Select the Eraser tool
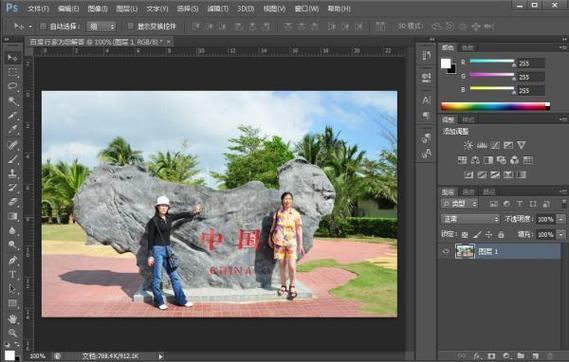Screen dimensions: 569x362 tap(13, 202)
